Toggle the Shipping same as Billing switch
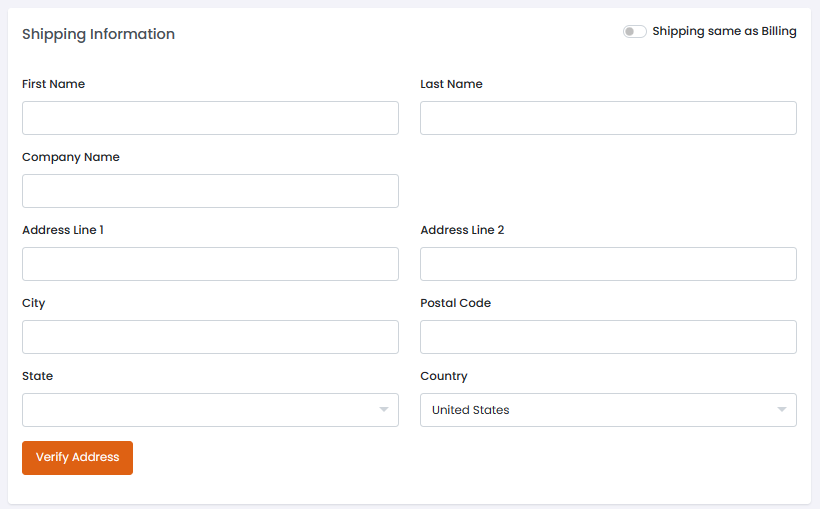This screenshot has height=509, width=820. 634,32
